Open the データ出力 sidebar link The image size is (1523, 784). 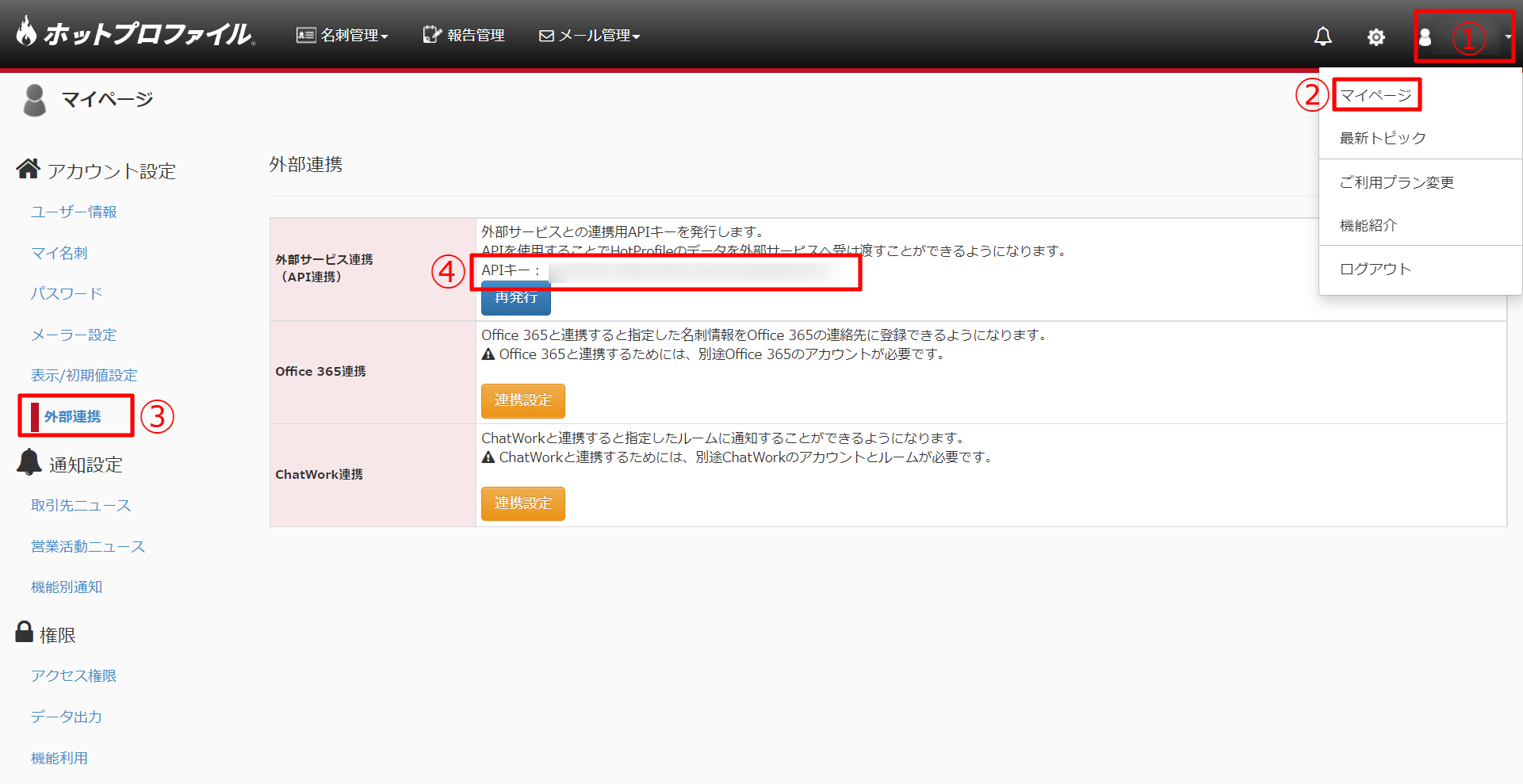tap(67, 717)
